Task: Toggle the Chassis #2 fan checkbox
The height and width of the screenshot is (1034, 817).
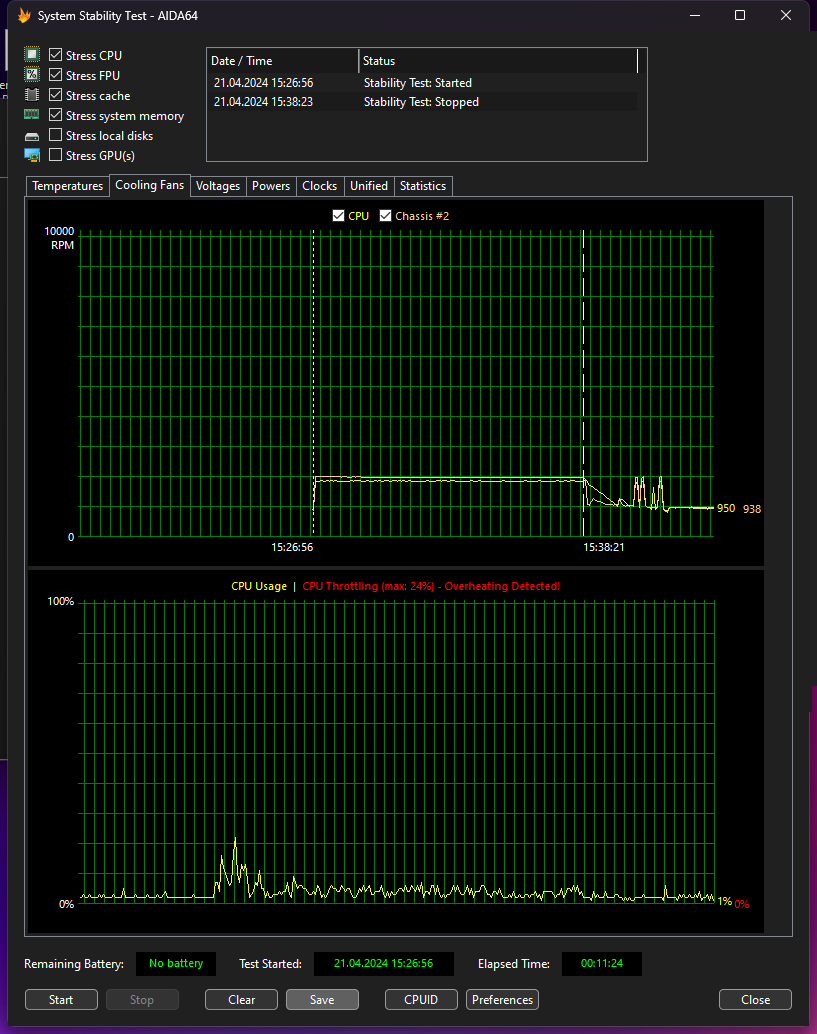Action: 385,216
